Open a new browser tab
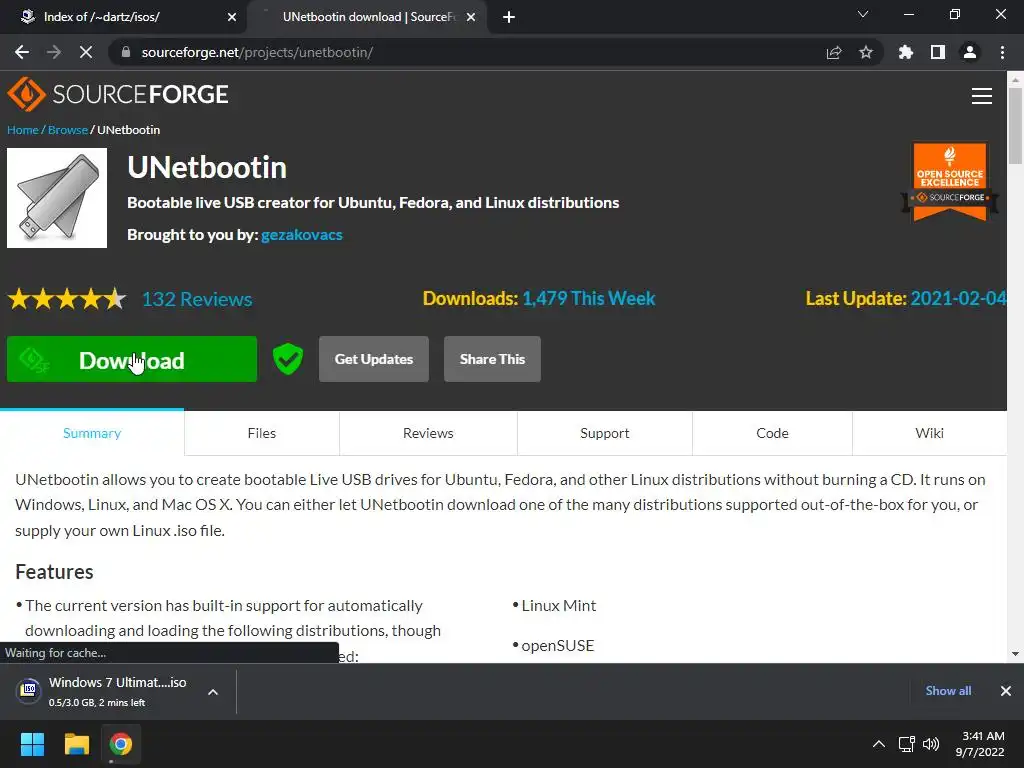This screenshot has height=768, width=1024. pyautogui.click(x=509, y=18)
